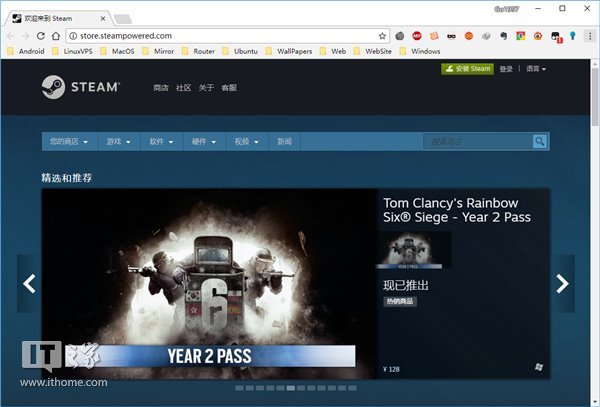Click the browser back arrow
The height and width of the screenshot is (407, 600).
[x=10, y=36]
